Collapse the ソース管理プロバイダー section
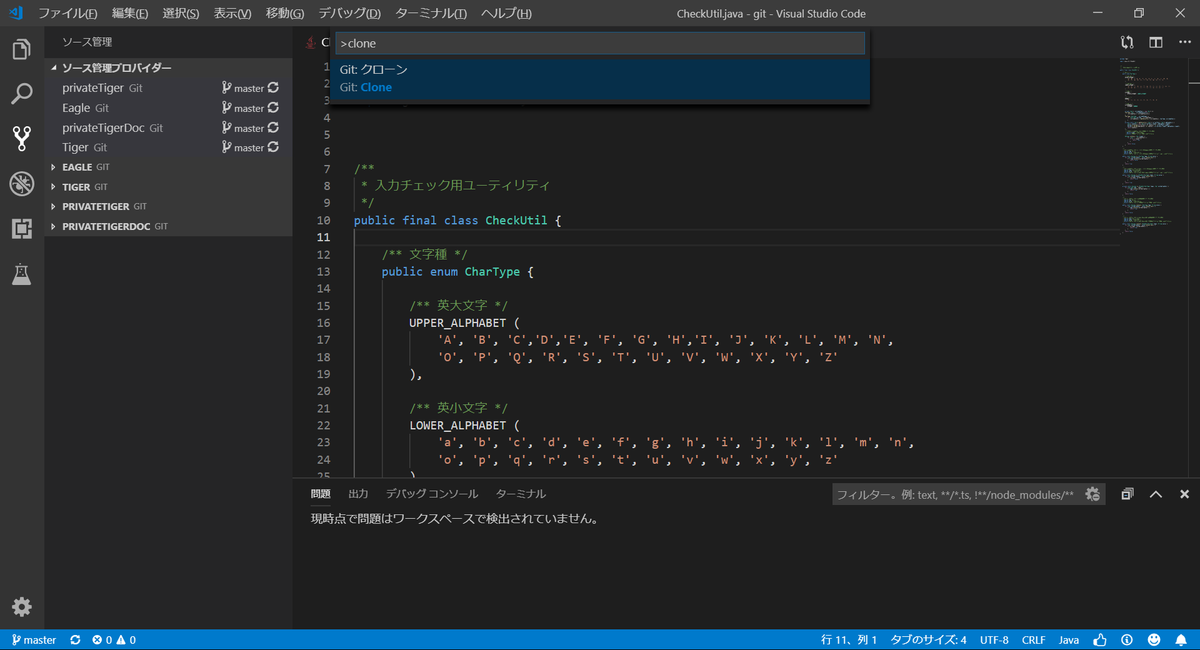This screenshot has width=1200, height=650. [x=168, y=68]
